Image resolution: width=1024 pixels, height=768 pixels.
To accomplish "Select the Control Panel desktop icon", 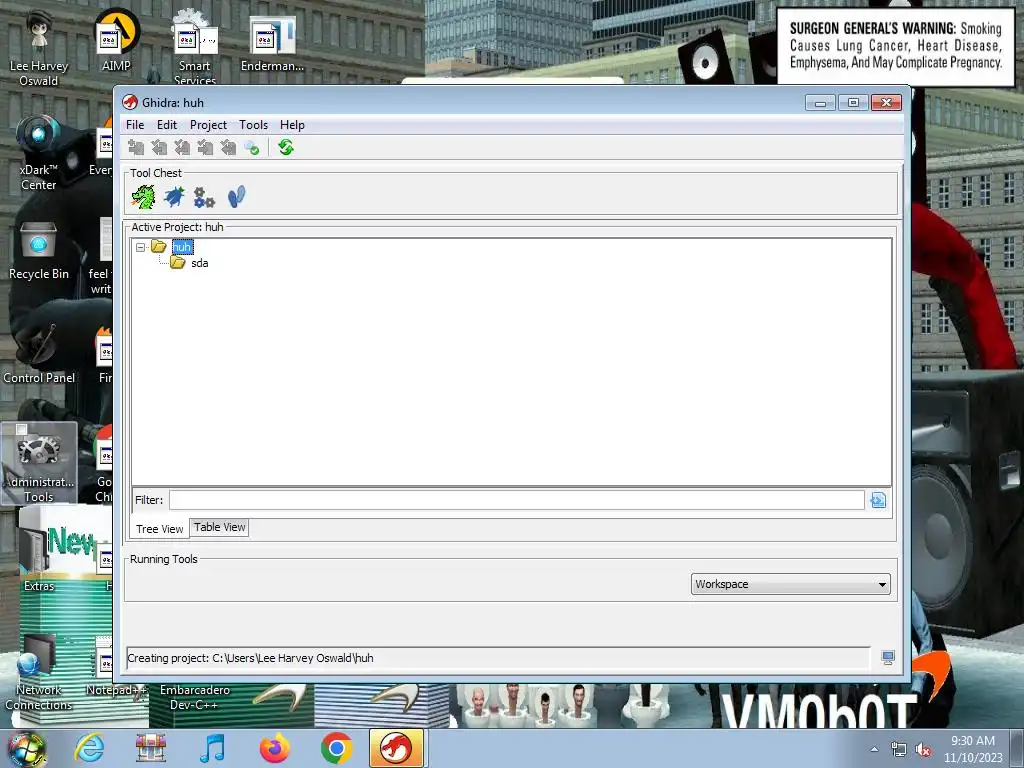I will (39, 353).
